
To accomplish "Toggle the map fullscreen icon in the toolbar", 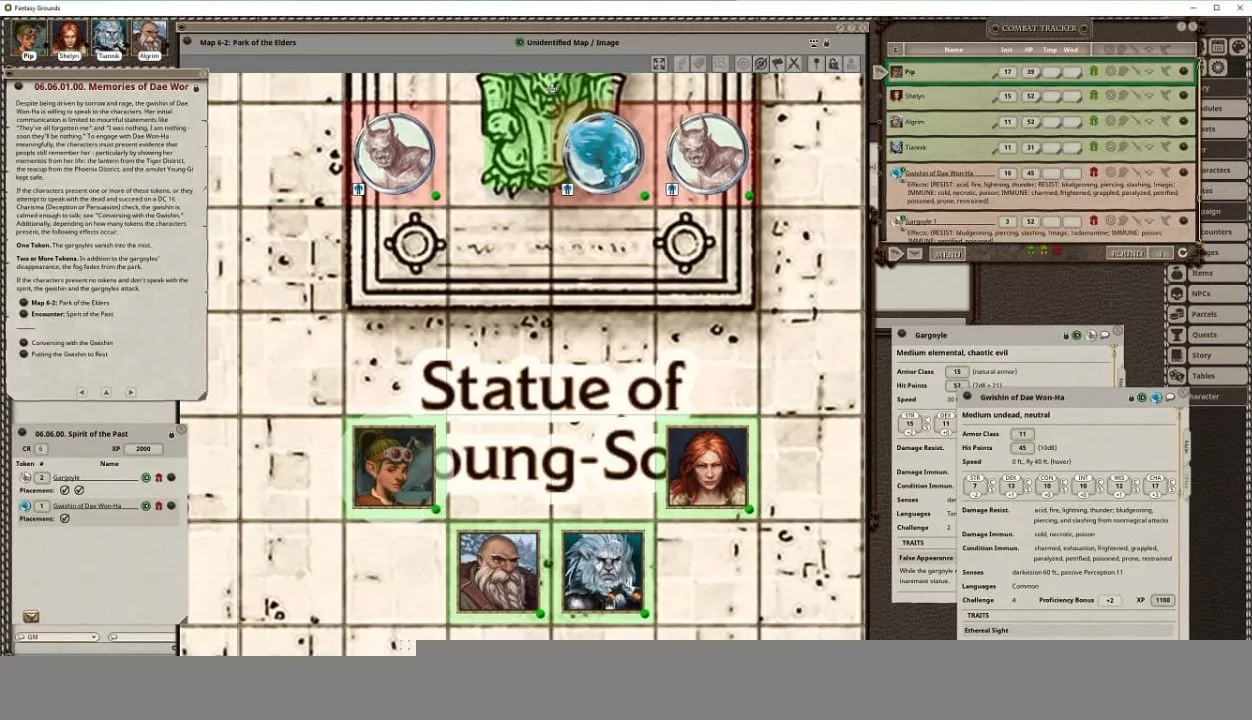I will point(659,63).
